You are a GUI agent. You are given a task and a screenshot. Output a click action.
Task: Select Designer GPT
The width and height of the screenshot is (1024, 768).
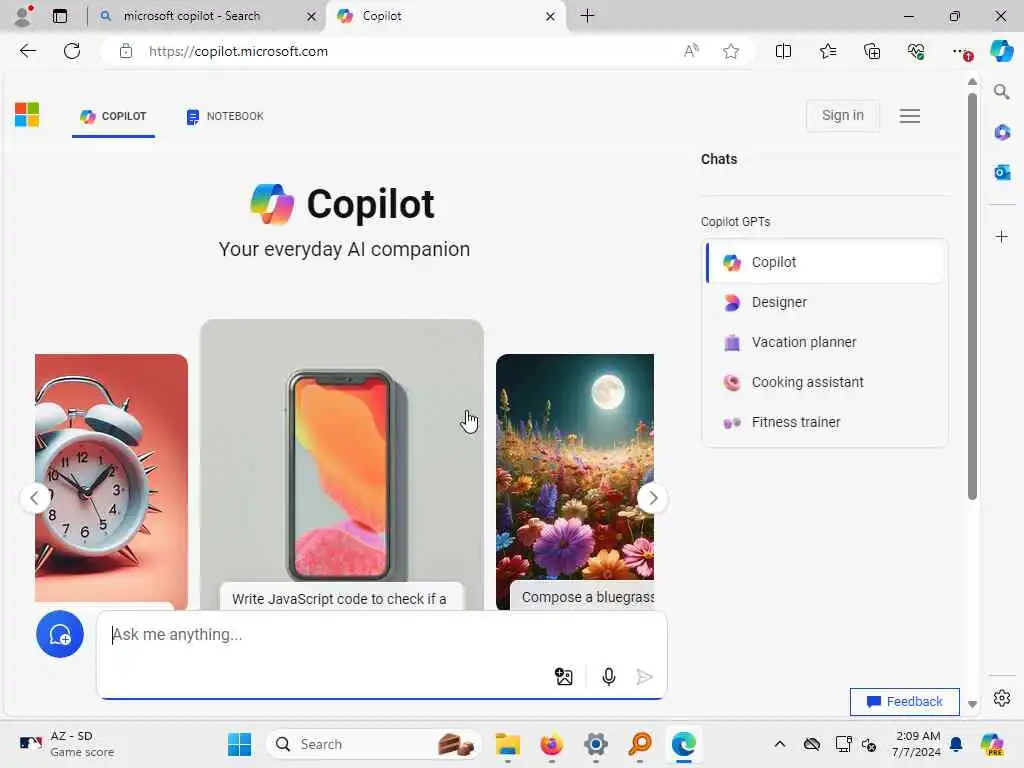pyautogui.click(x=825, y=302)
